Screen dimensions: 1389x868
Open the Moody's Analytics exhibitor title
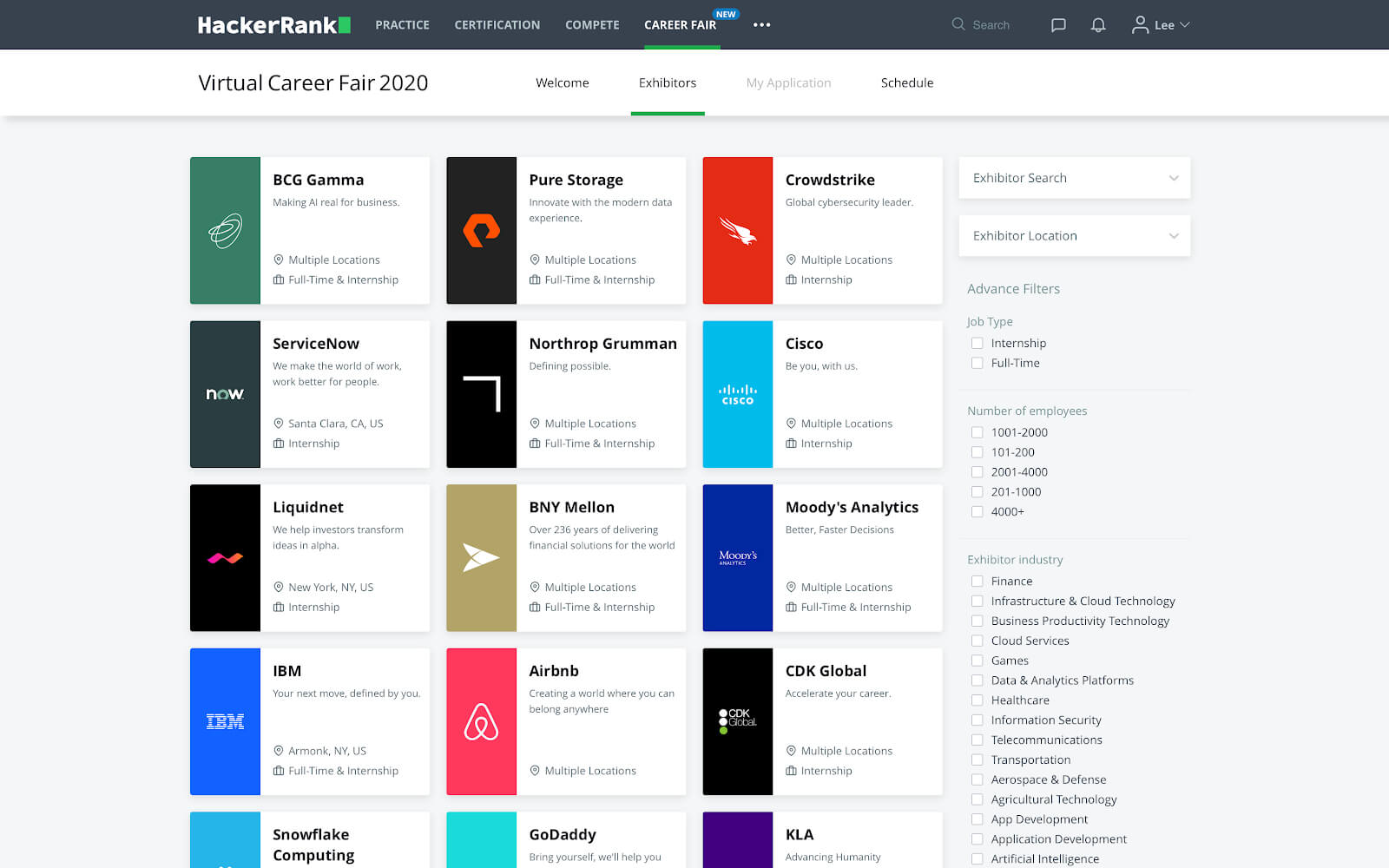tap(852, 508)
